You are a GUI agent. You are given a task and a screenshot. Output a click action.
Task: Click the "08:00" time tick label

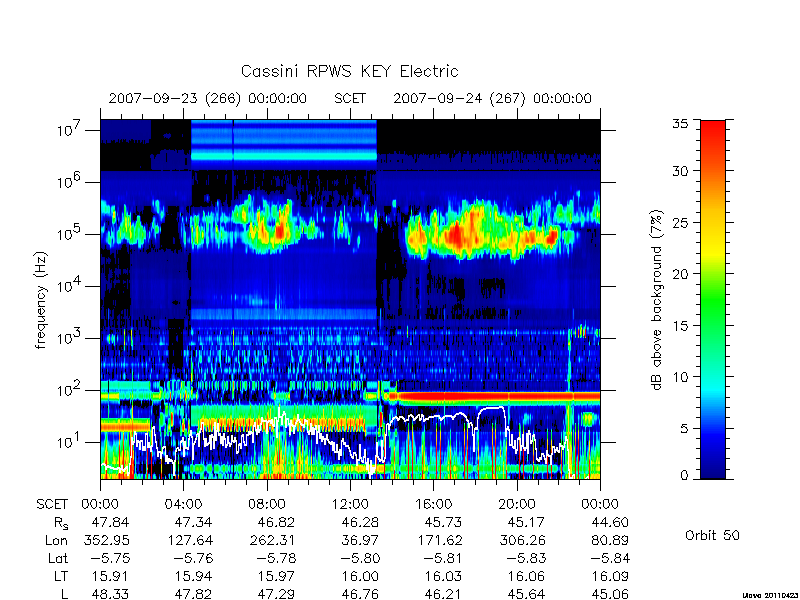pyautogui.click(x=266, y=504)
